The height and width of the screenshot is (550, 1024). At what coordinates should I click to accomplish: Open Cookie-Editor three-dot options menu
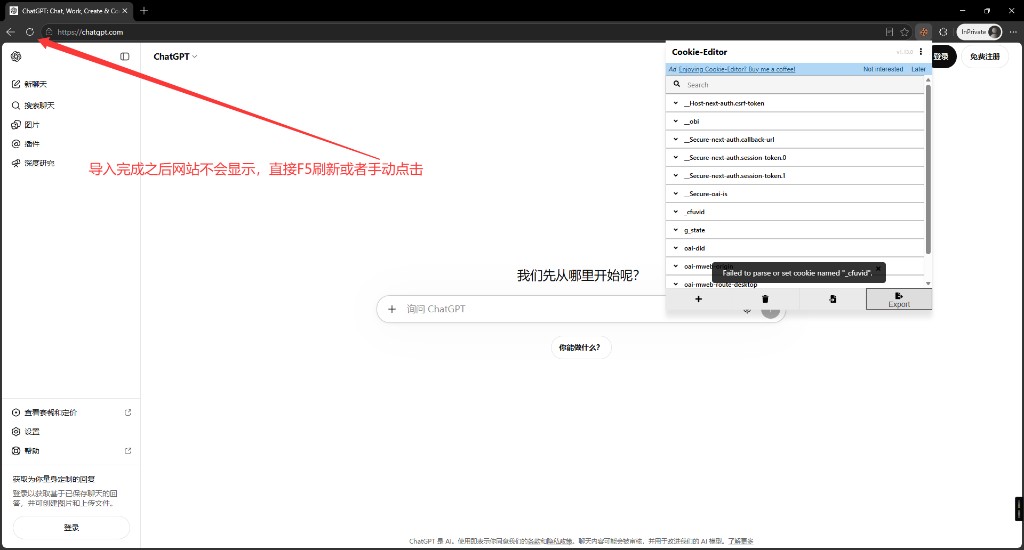click(921, 52)
